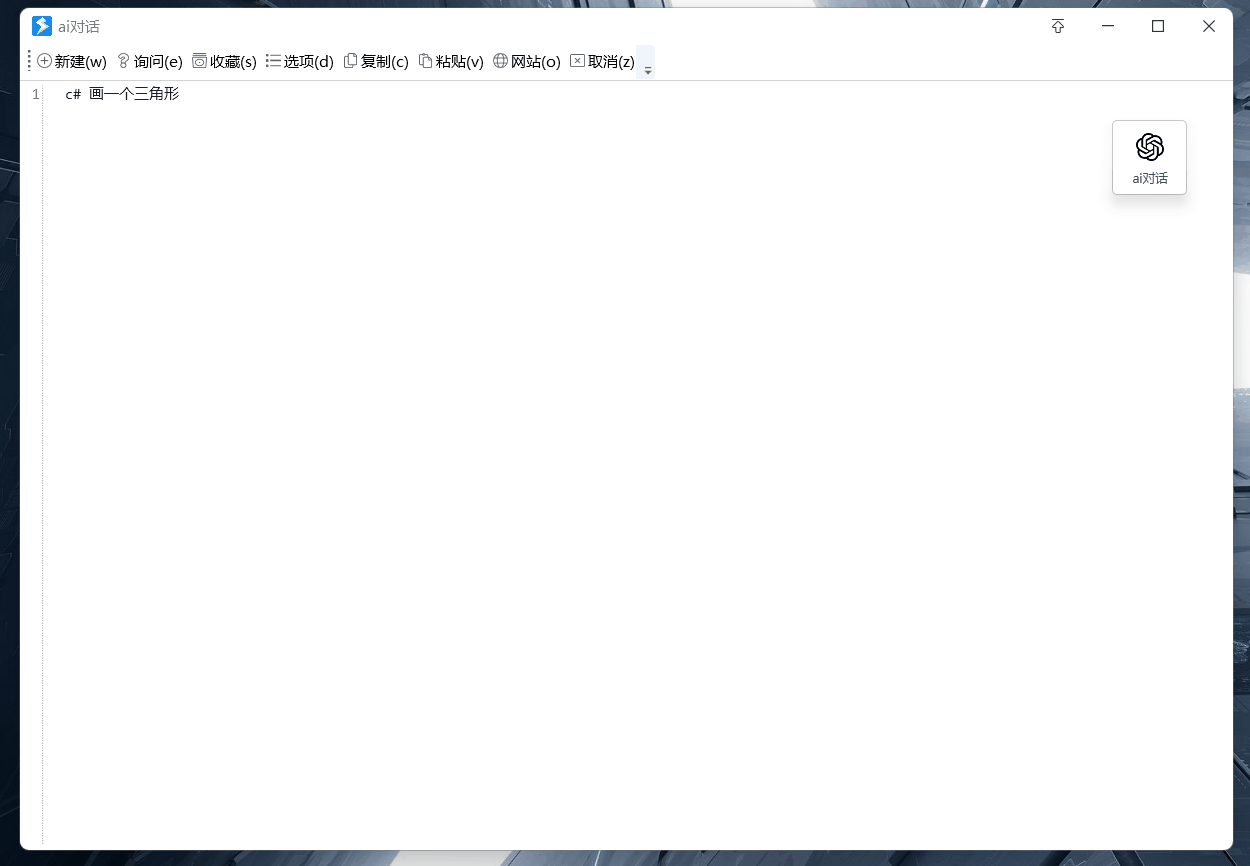The width and height of the screenshot is (1250, 866).
Task: Close the ai对话 window
Action: coord(1209,26)
